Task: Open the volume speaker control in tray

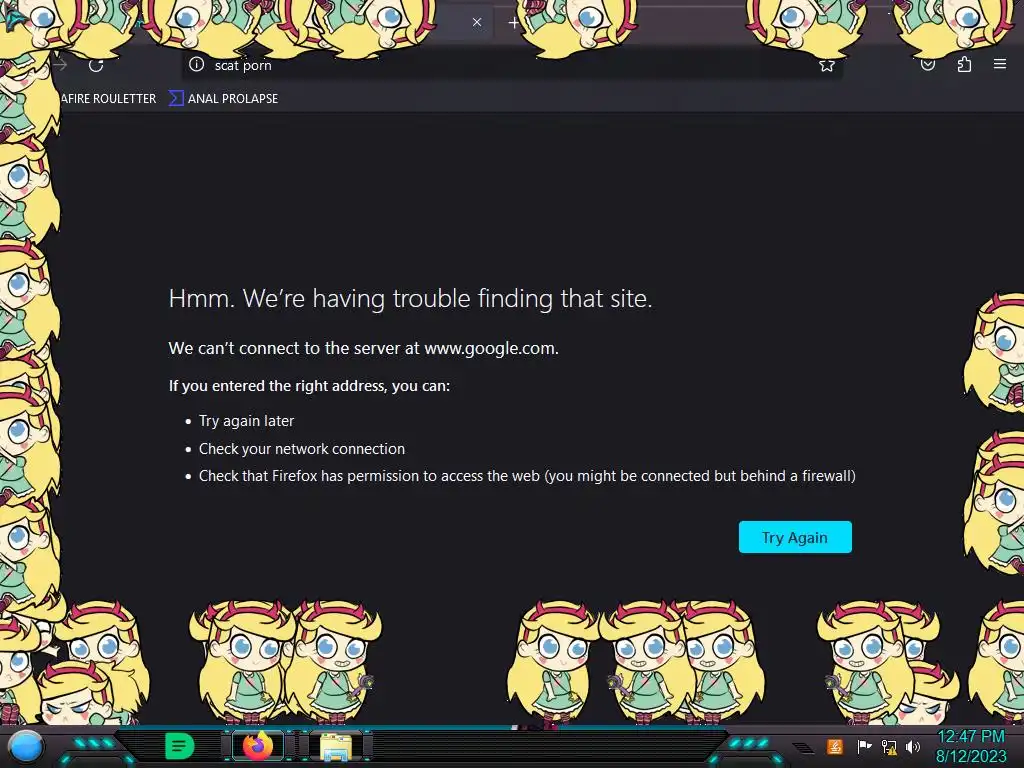Action: tap(913, 746)
